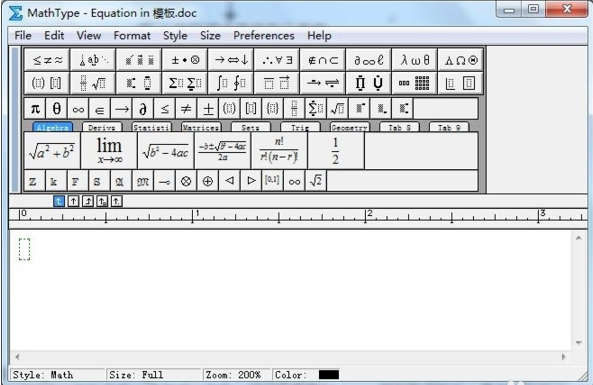
Task: Open the summation templates palette
Action: [185, 83]
